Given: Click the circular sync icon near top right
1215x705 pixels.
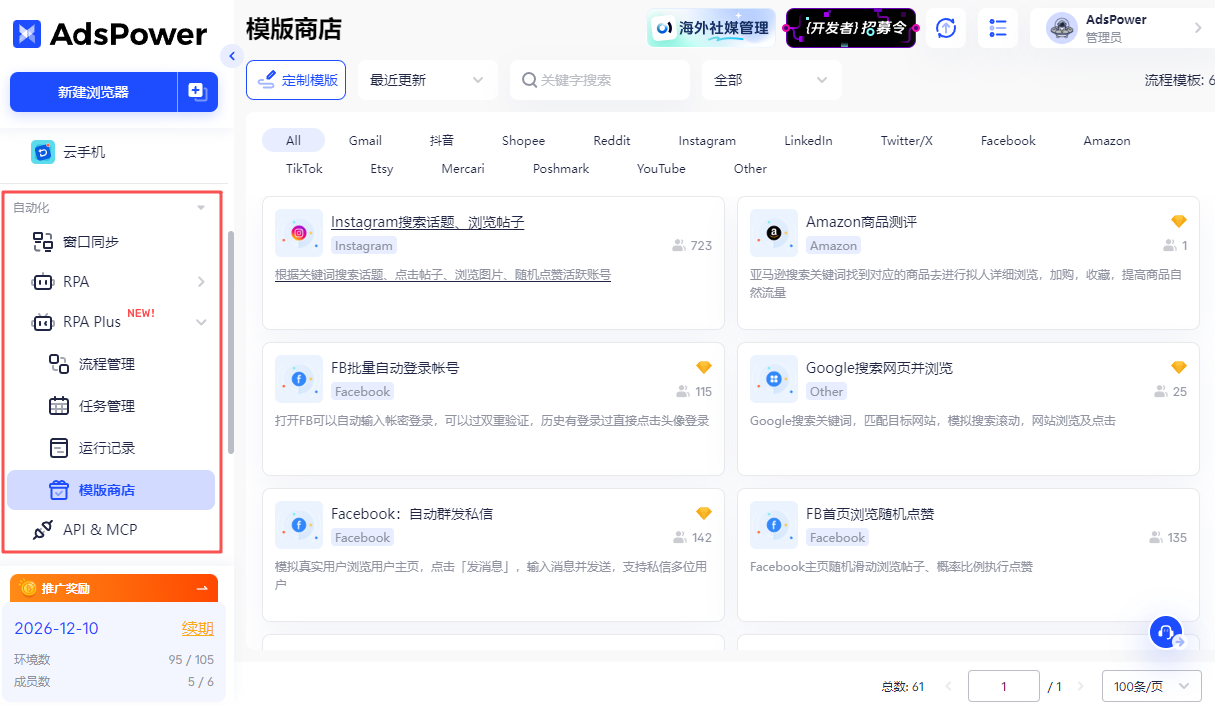Looking at the screenshot, I should pos(945,28).
